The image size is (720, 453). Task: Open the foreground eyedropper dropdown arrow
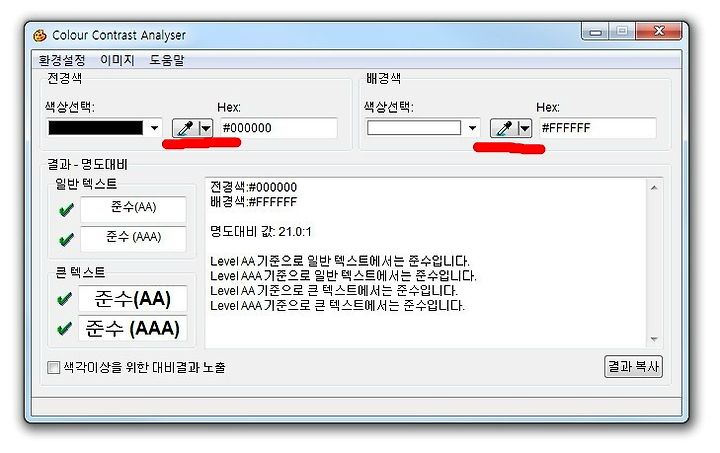[206, 128]
